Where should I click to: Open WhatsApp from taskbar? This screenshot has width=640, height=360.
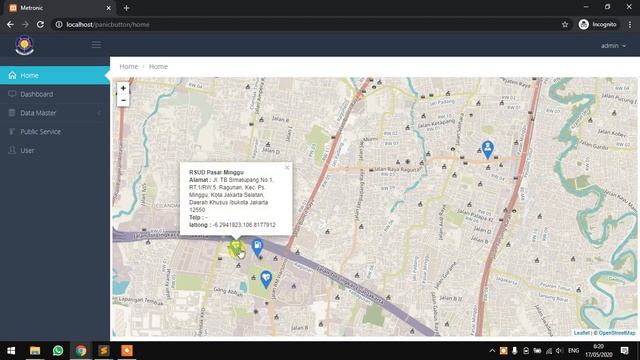tap(58, 351)
